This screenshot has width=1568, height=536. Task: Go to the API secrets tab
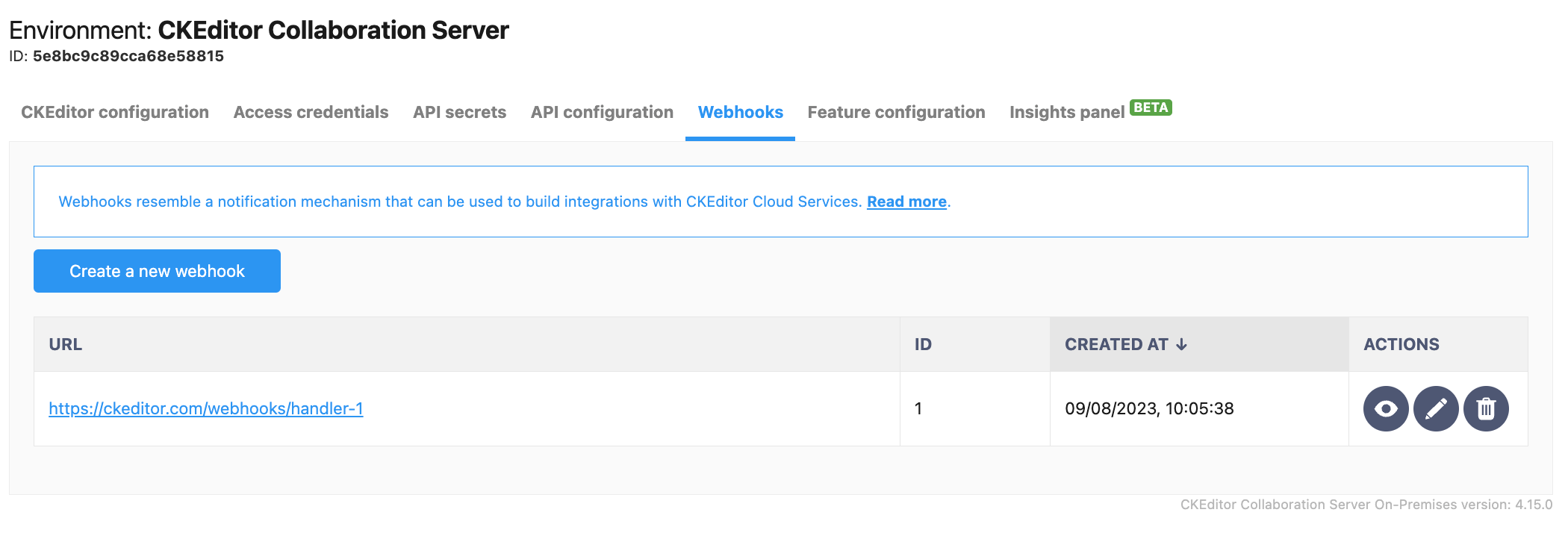(459, 112)
